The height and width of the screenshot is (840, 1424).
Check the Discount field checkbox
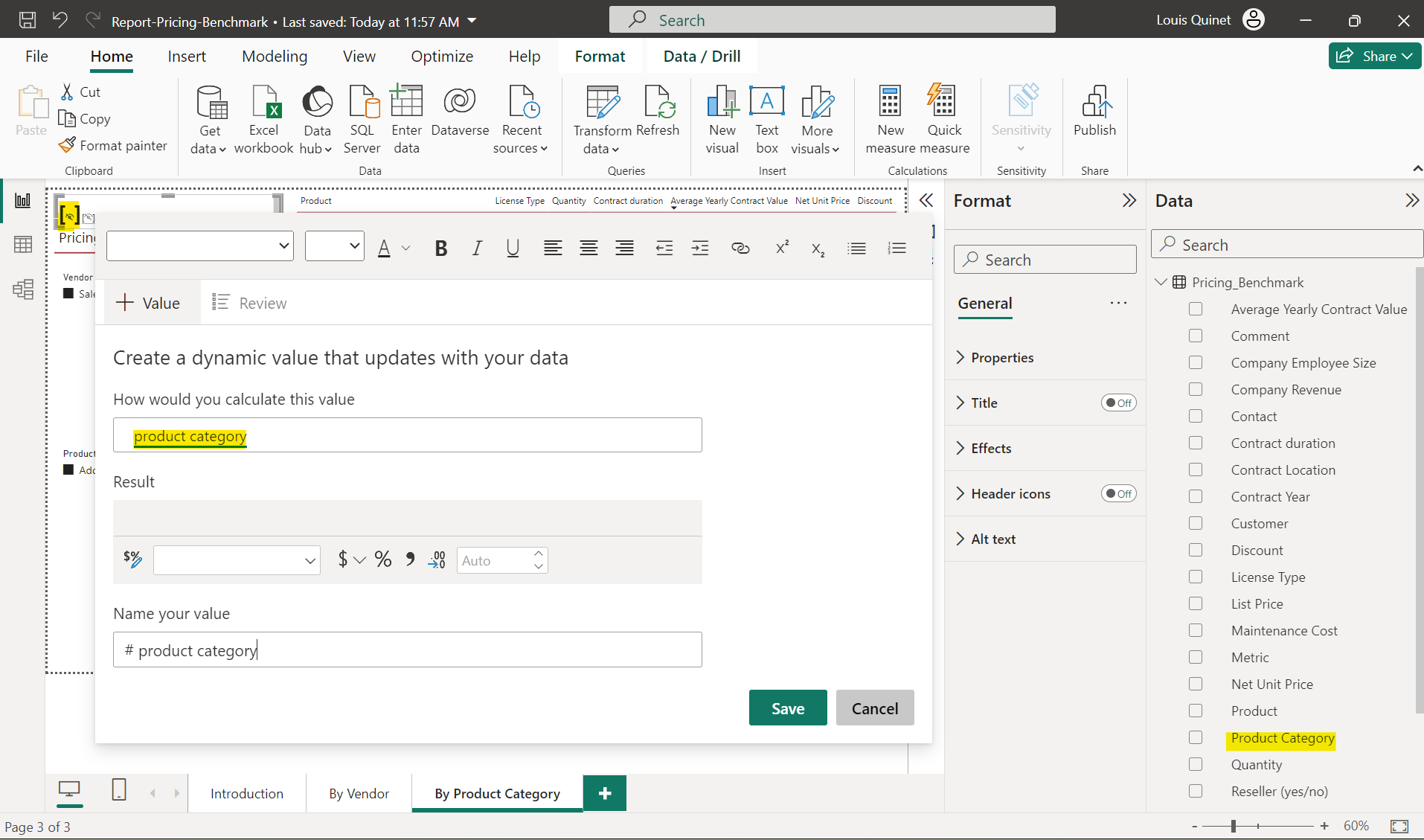point(1196,551)
